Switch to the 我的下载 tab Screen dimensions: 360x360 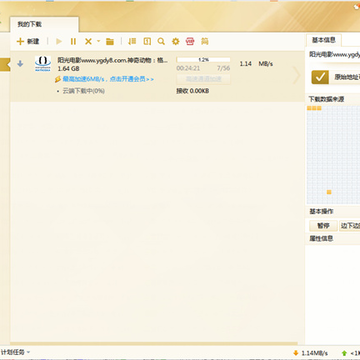point(44,24)
